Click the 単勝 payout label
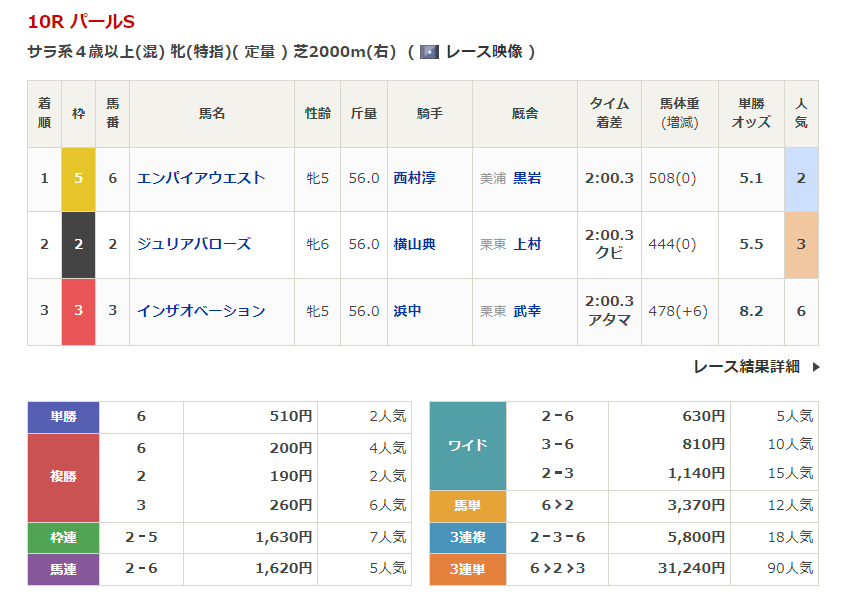 [63, 417]
